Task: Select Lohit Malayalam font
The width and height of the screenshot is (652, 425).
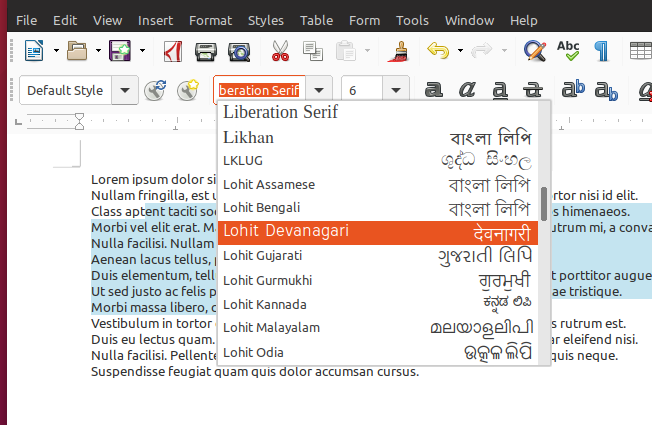Action: pos(378,328)
